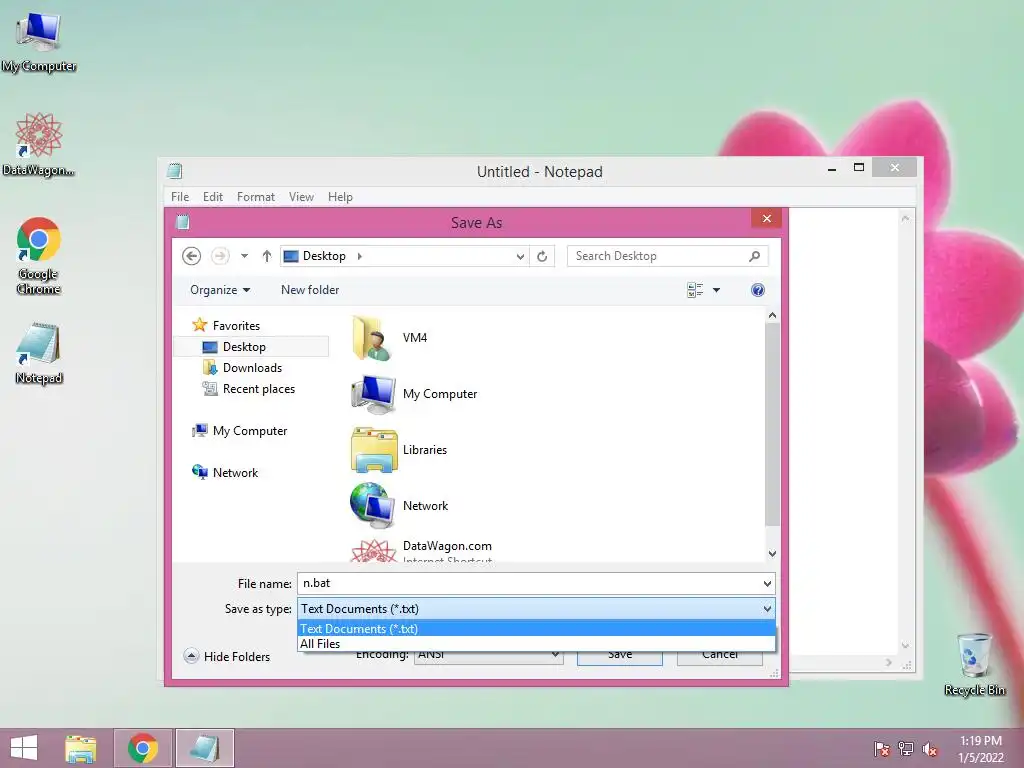The width and height of the screenshot is (1024, 768).
Task: Go up one folder level
Action: (x=266, y=256)
